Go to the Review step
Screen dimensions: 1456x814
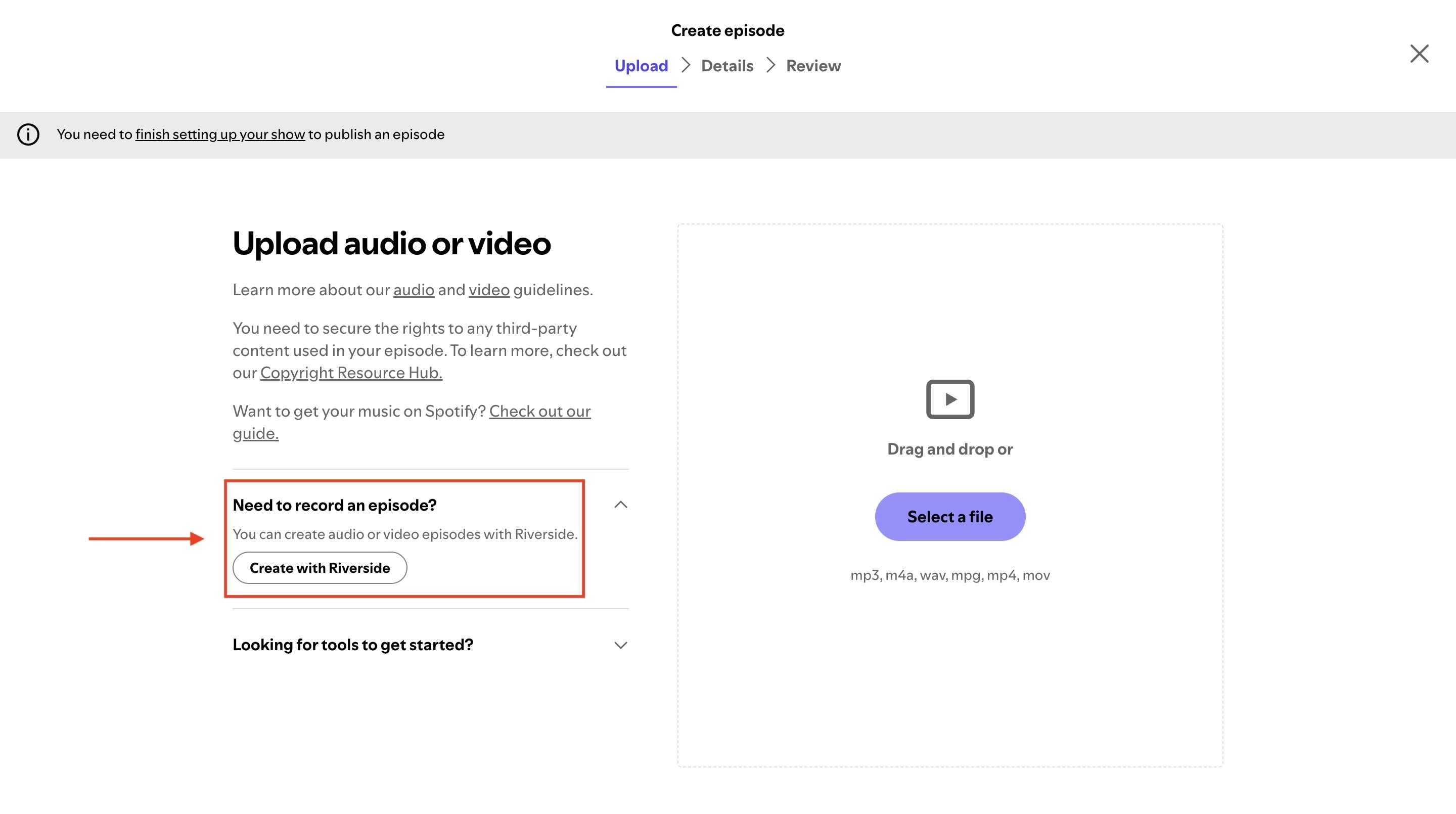pyautogui.click(x=813, y=66)
